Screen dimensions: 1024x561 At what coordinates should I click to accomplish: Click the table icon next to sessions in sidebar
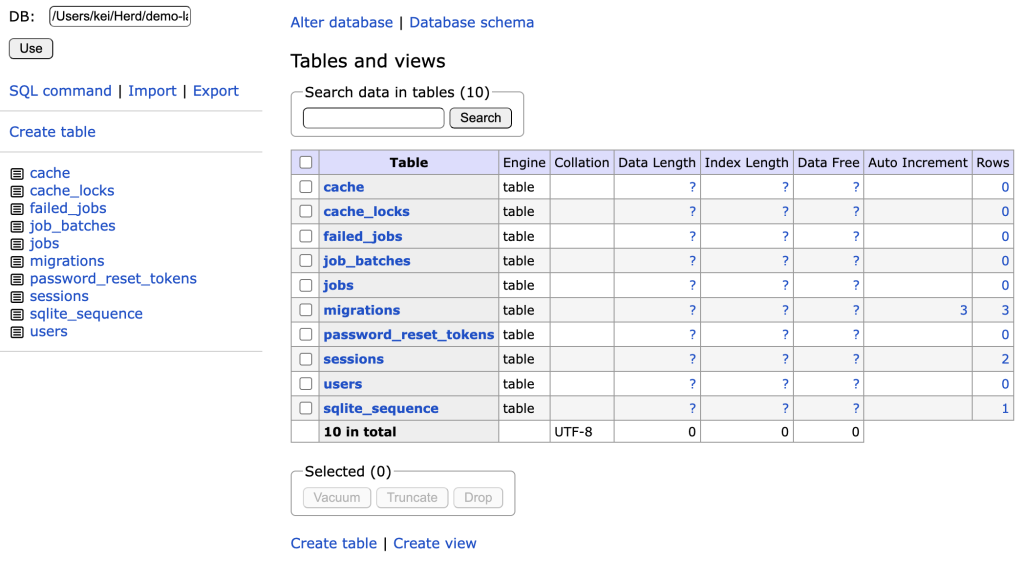coord(17,297)
